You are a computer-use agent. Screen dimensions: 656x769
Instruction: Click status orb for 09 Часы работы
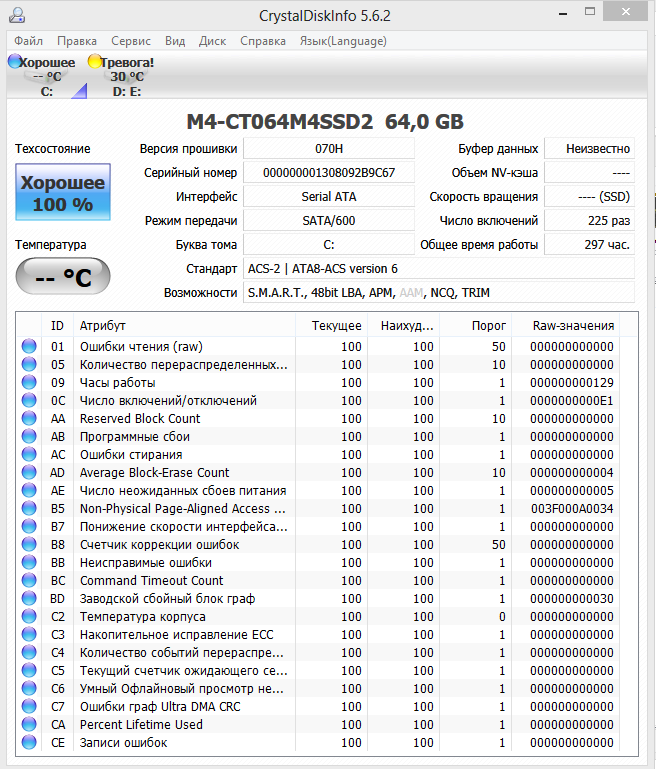point(29,382)
